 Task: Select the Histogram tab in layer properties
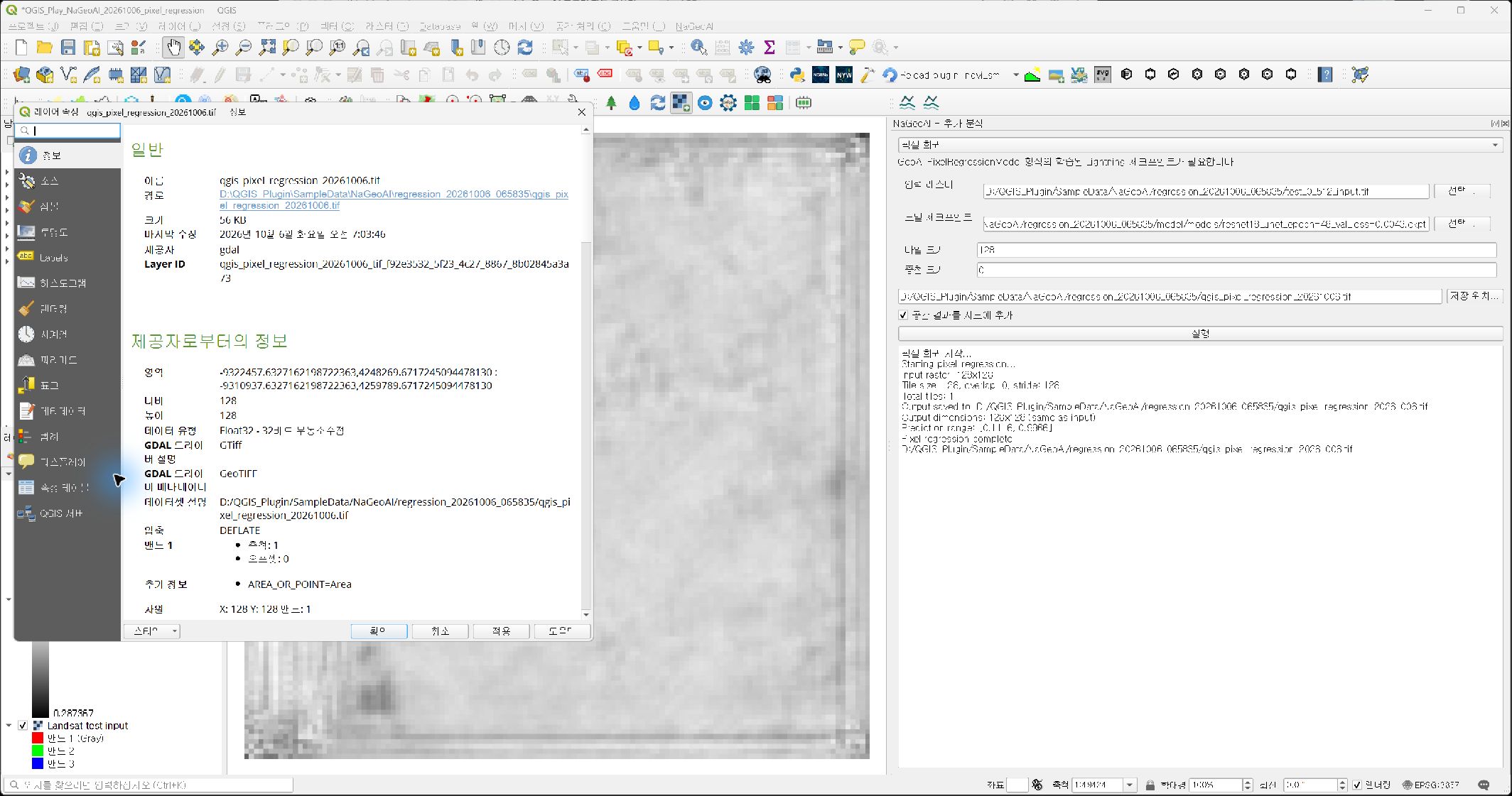68,283
